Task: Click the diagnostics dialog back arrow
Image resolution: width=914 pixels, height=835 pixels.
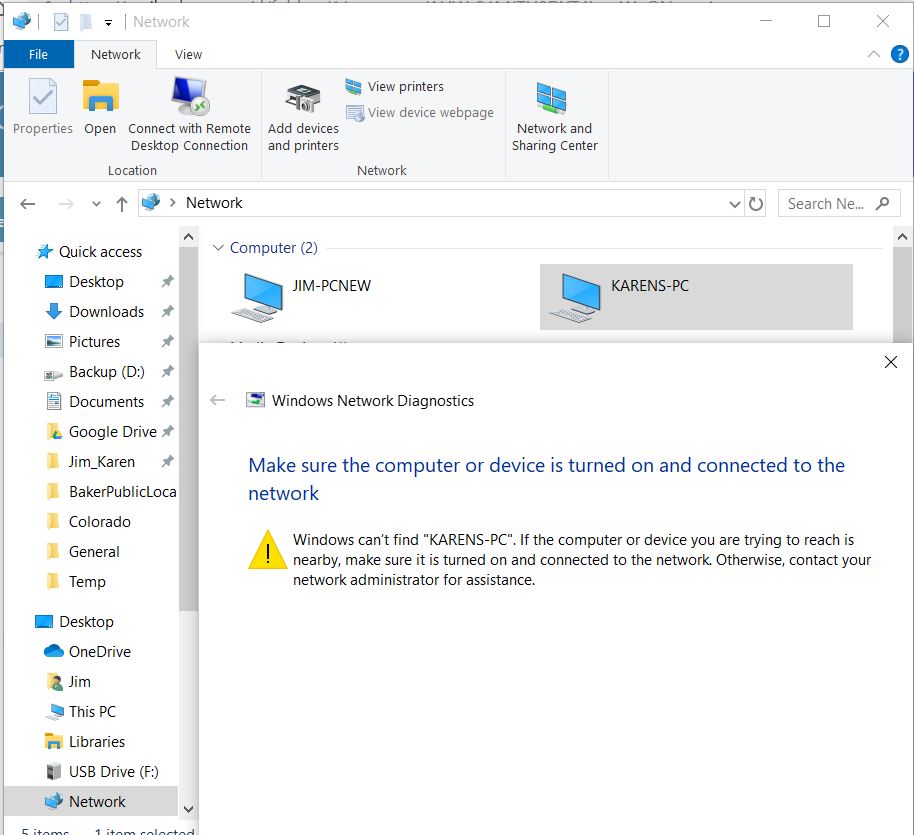Action: 217,400
